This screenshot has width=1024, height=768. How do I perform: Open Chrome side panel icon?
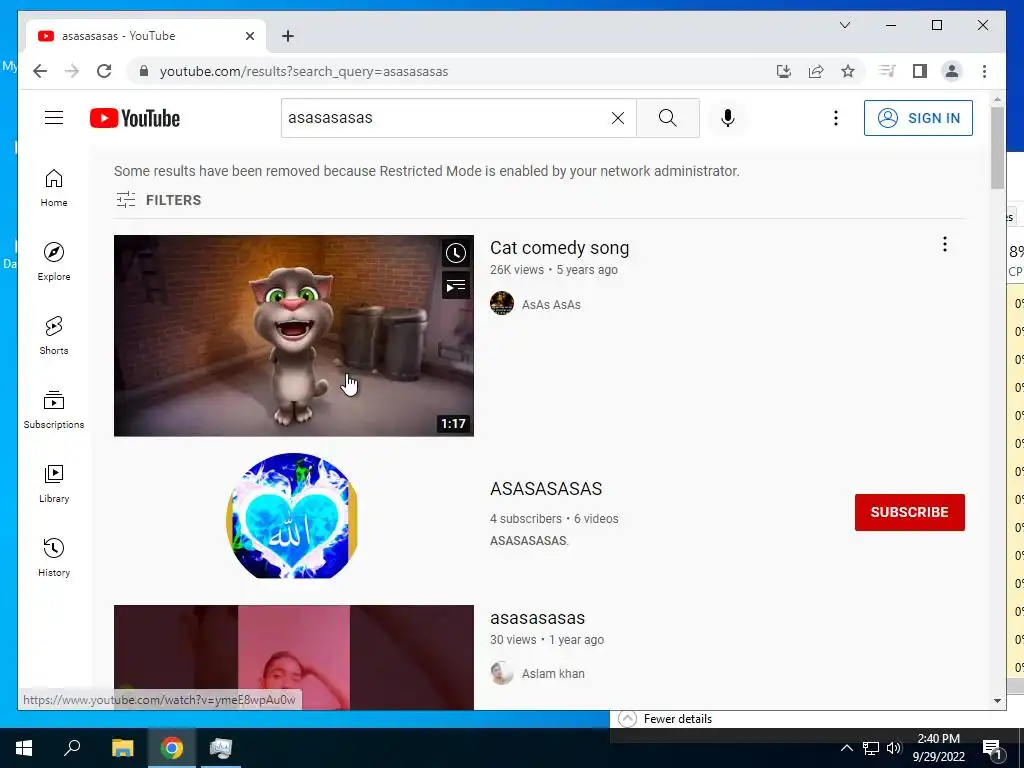coord(920,71)
